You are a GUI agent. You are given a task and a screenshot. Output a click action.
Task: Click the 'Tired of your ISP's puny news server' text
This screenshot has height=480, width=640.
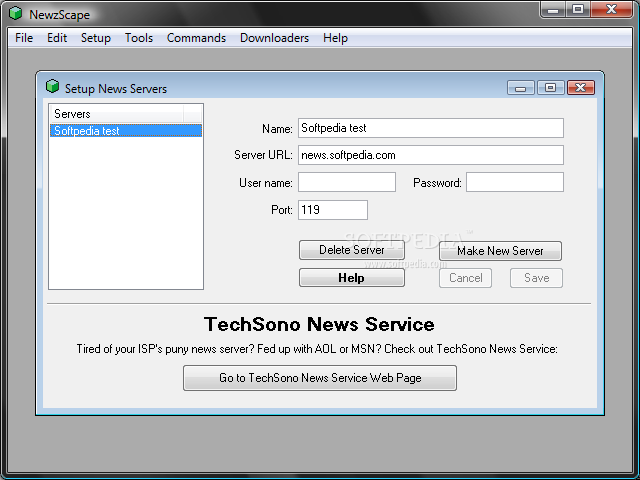point(317,349)
